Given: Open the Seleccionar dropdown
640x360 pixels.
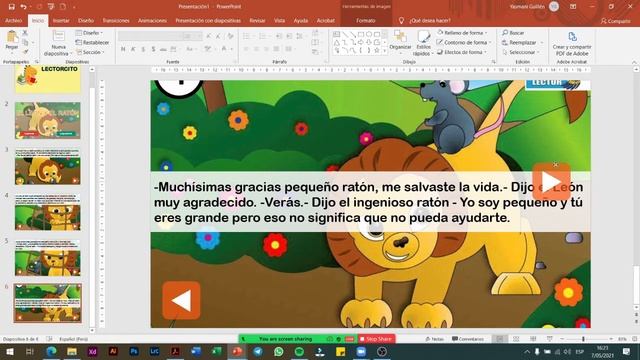Looking at the screenshot, I should [x=521, y=52].
